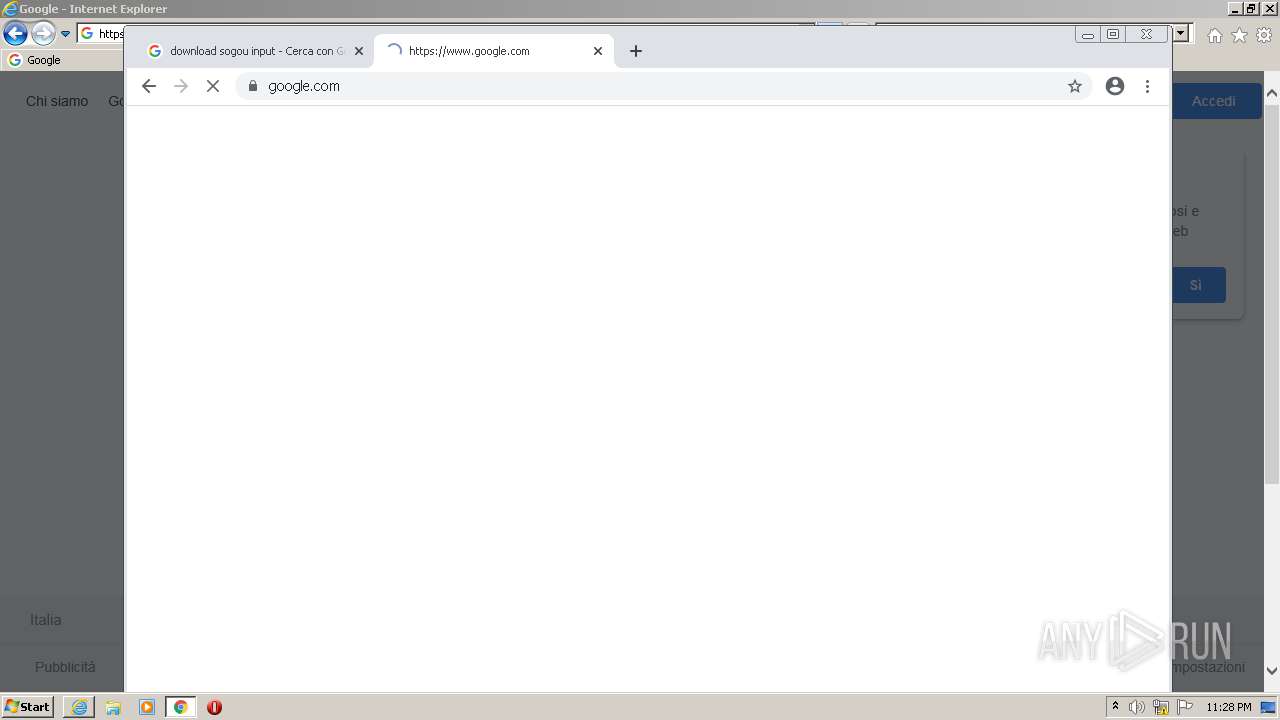Click the down arrow of the IE scrollbar
Viewport: 1280px width, 720px height.
1272,671
